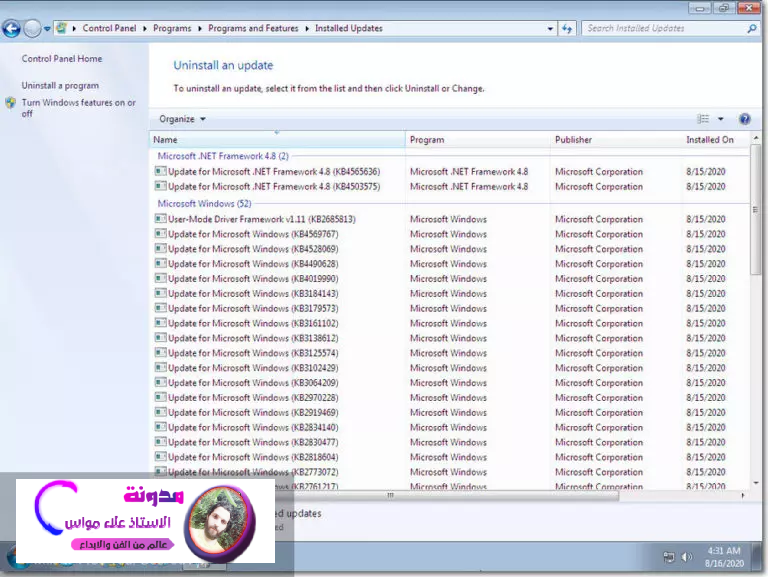Sort list by Program column
The image size is (768, 577).
pos(478,140)
